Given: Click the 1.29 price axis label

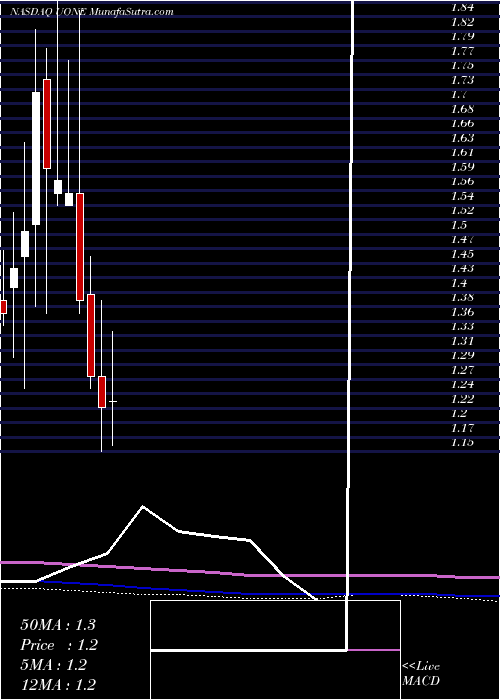Looking at the screenshot, I should (462, 355).
